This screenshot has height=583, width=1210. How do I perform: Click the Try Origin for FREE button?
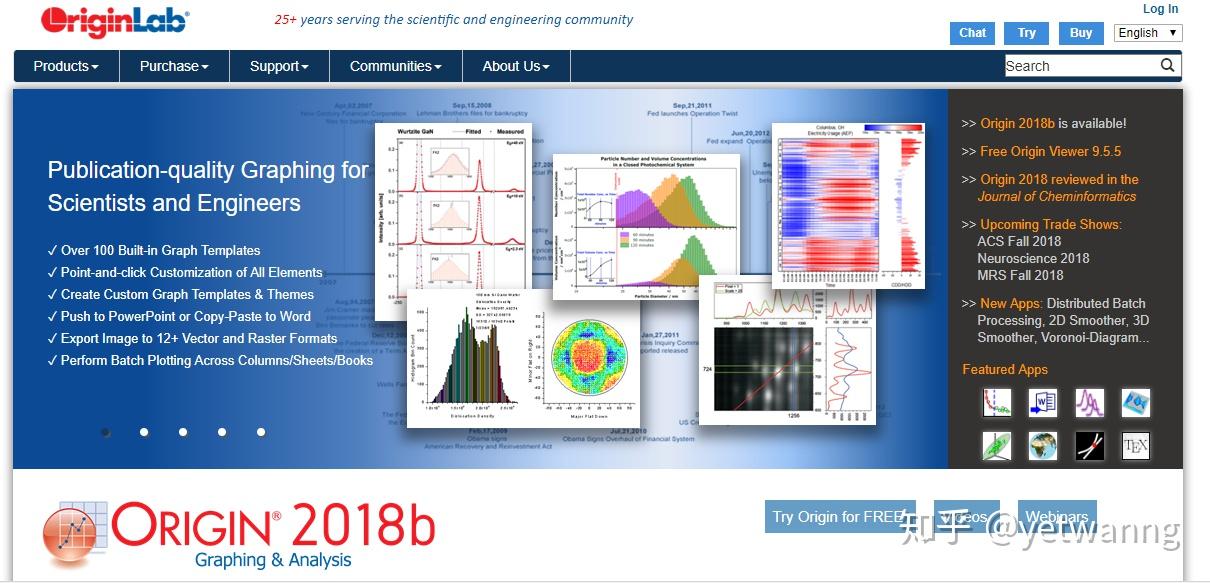[840, 517]
